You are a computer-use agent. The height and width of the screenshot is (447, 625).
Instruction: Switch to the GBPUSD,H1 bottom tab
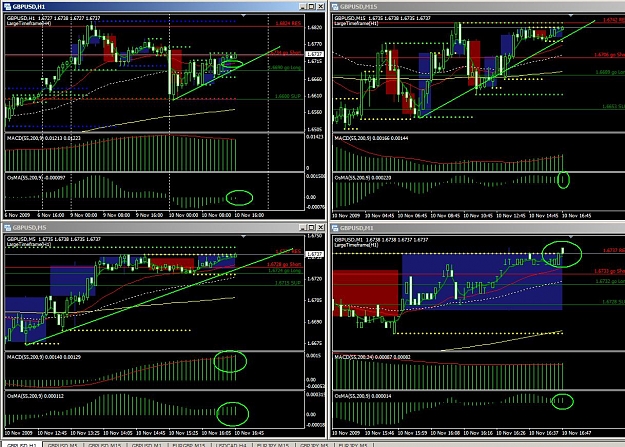click(22, 445)
